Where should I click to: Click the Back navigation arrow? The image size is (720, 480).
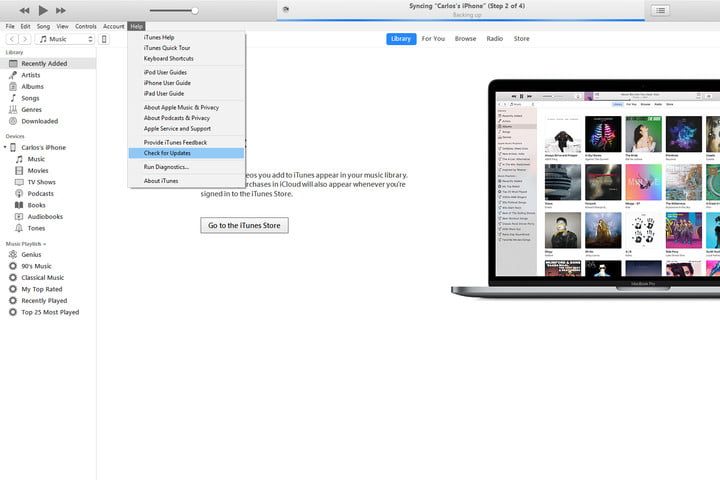point(11,39)
